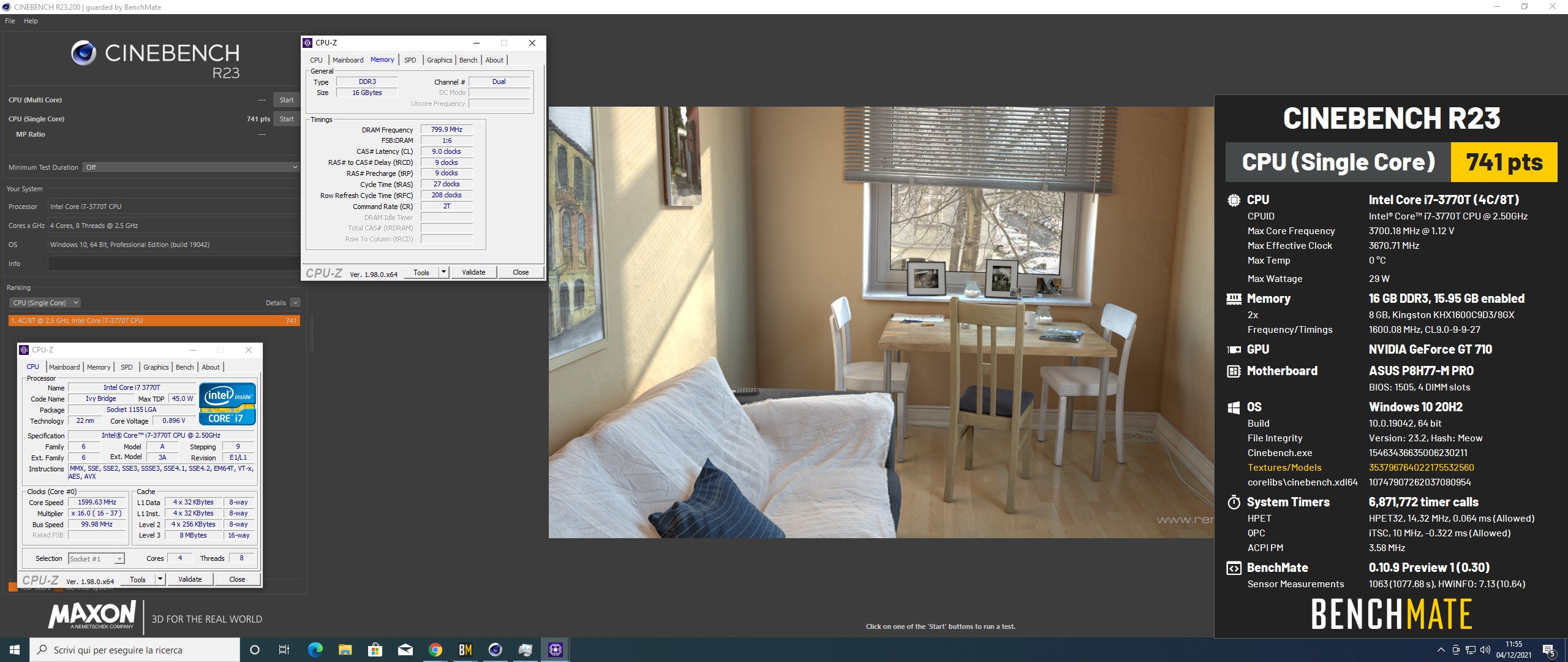This screenshot has height=662, width=1568.
Task: Switch to Mainboard tab in upper CPU-Z window
Action: [x=348, y=60]
